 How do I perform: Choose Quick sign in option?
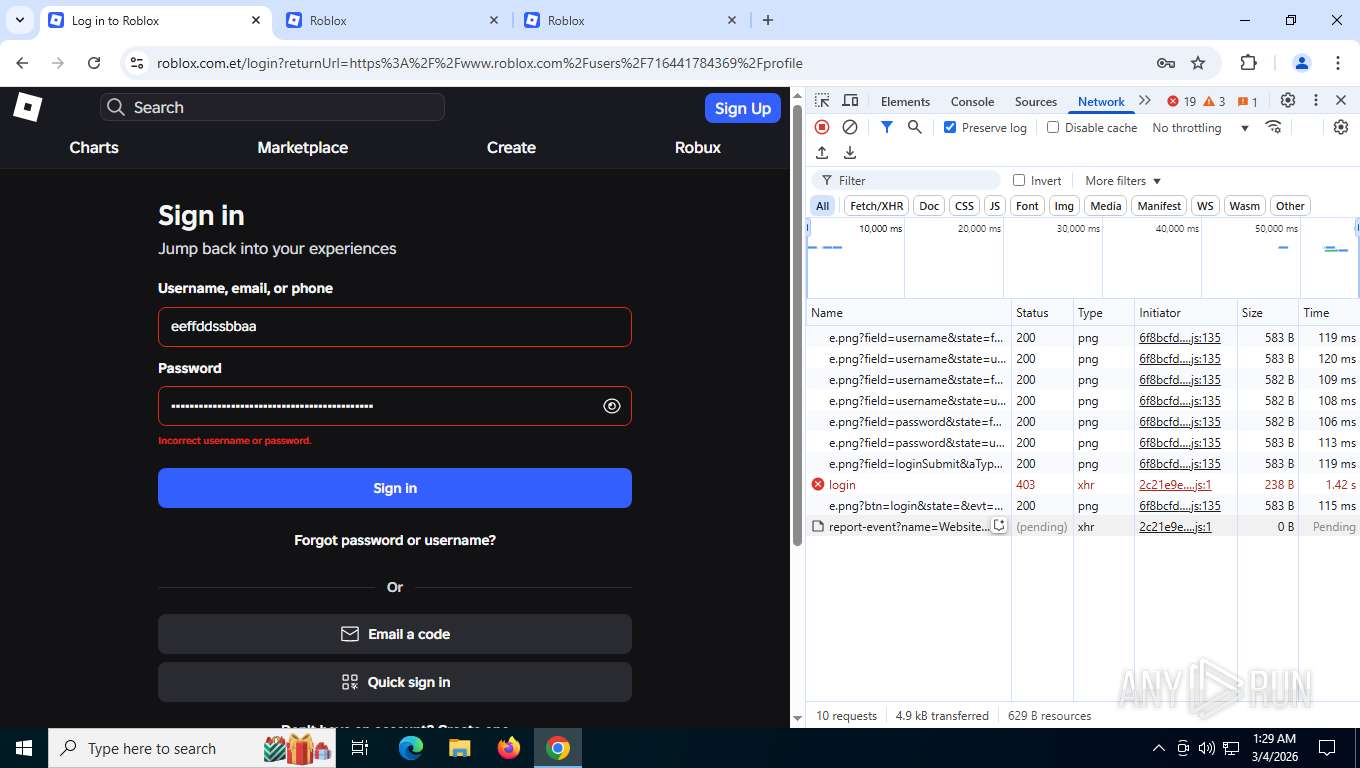tap(395, 682)
